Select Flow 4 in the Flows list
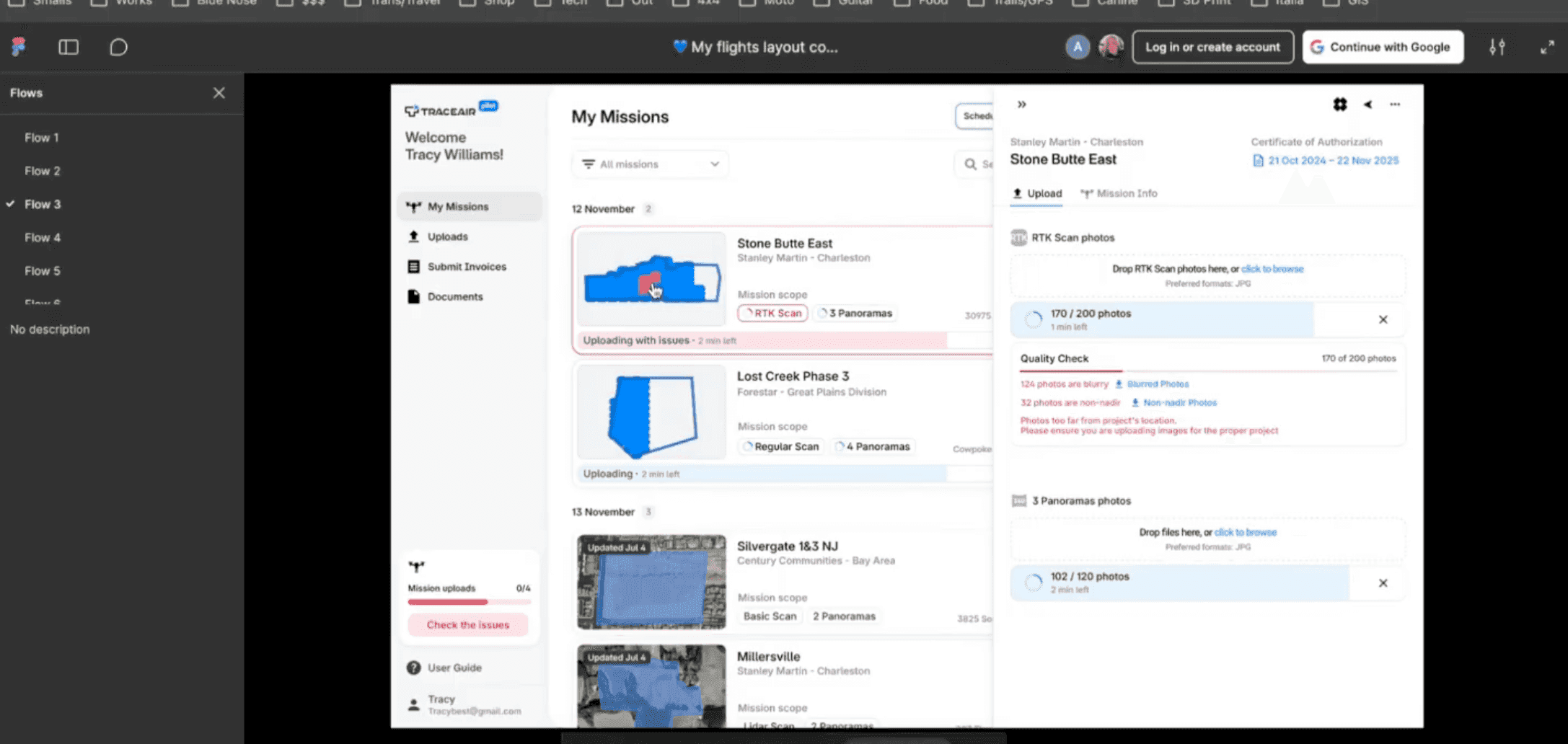 coord(43,237)
